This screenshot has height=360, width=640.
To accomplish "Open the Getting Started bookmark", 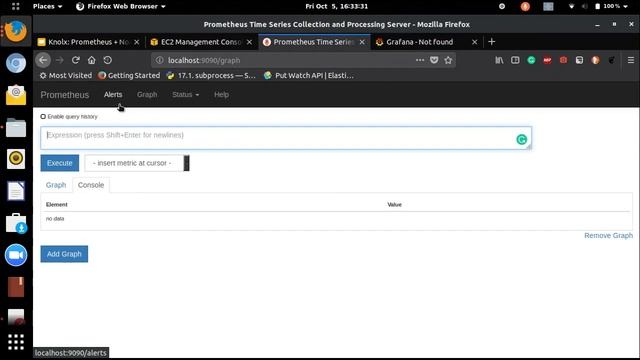I will [129, 76].
